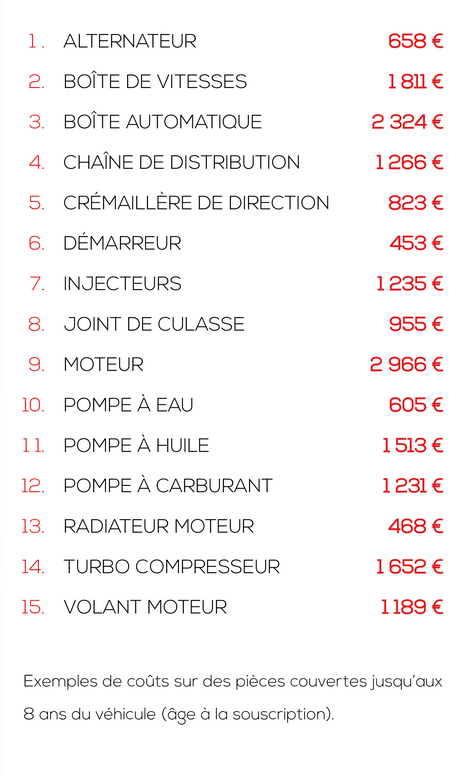
Task: Select POMPE À CARBURANT item
Action: coord(168,485)
